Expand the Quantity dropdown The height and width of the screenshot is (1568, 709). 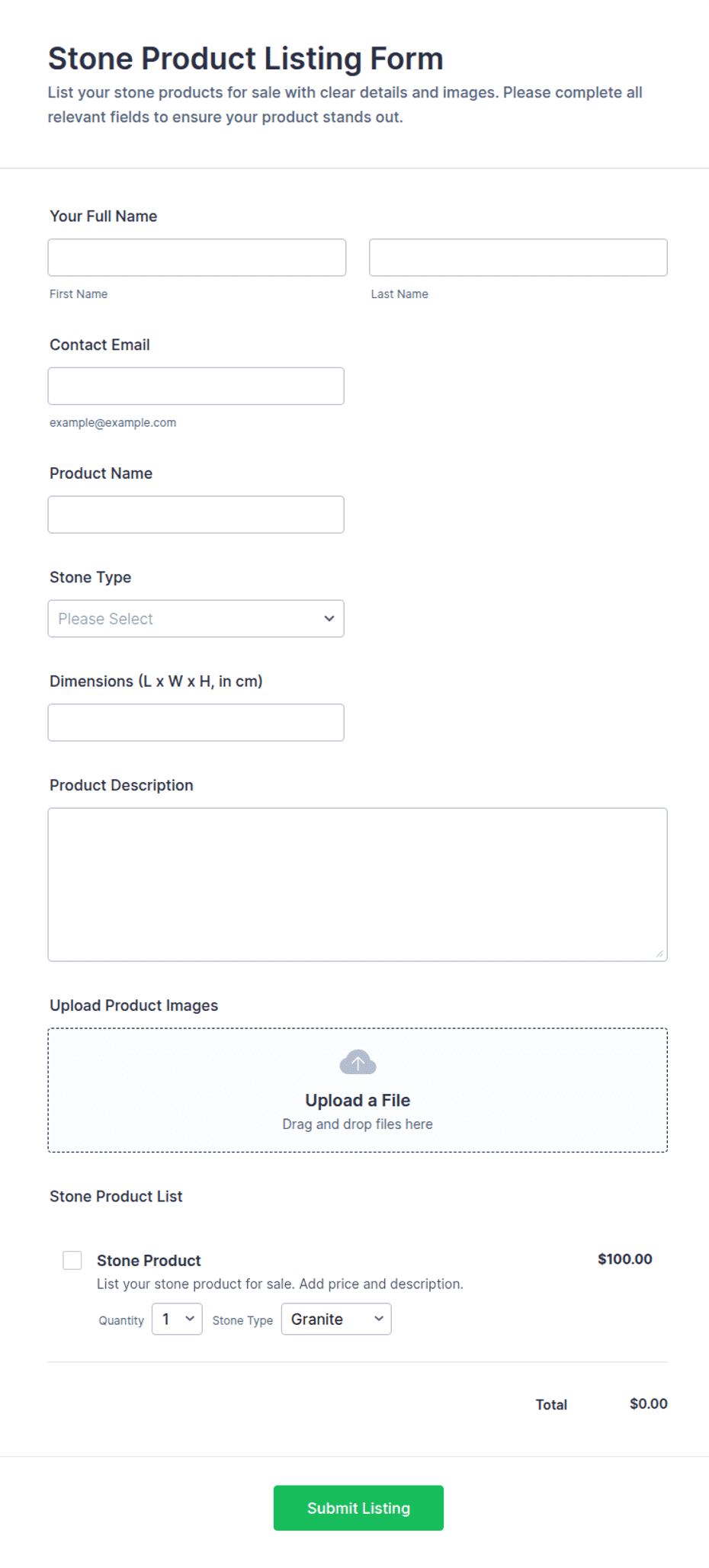(x=177, y=1319)
